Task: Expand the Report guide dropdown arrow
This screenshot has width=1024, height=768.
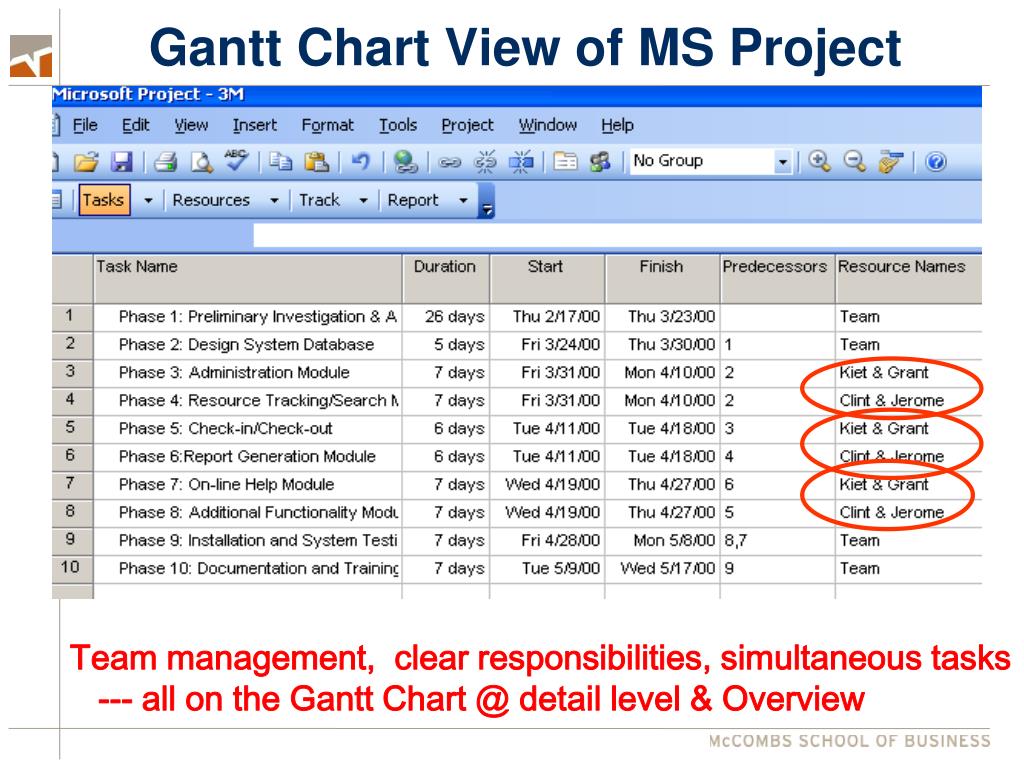Action: pyautogui.click(x=463, y=200)
